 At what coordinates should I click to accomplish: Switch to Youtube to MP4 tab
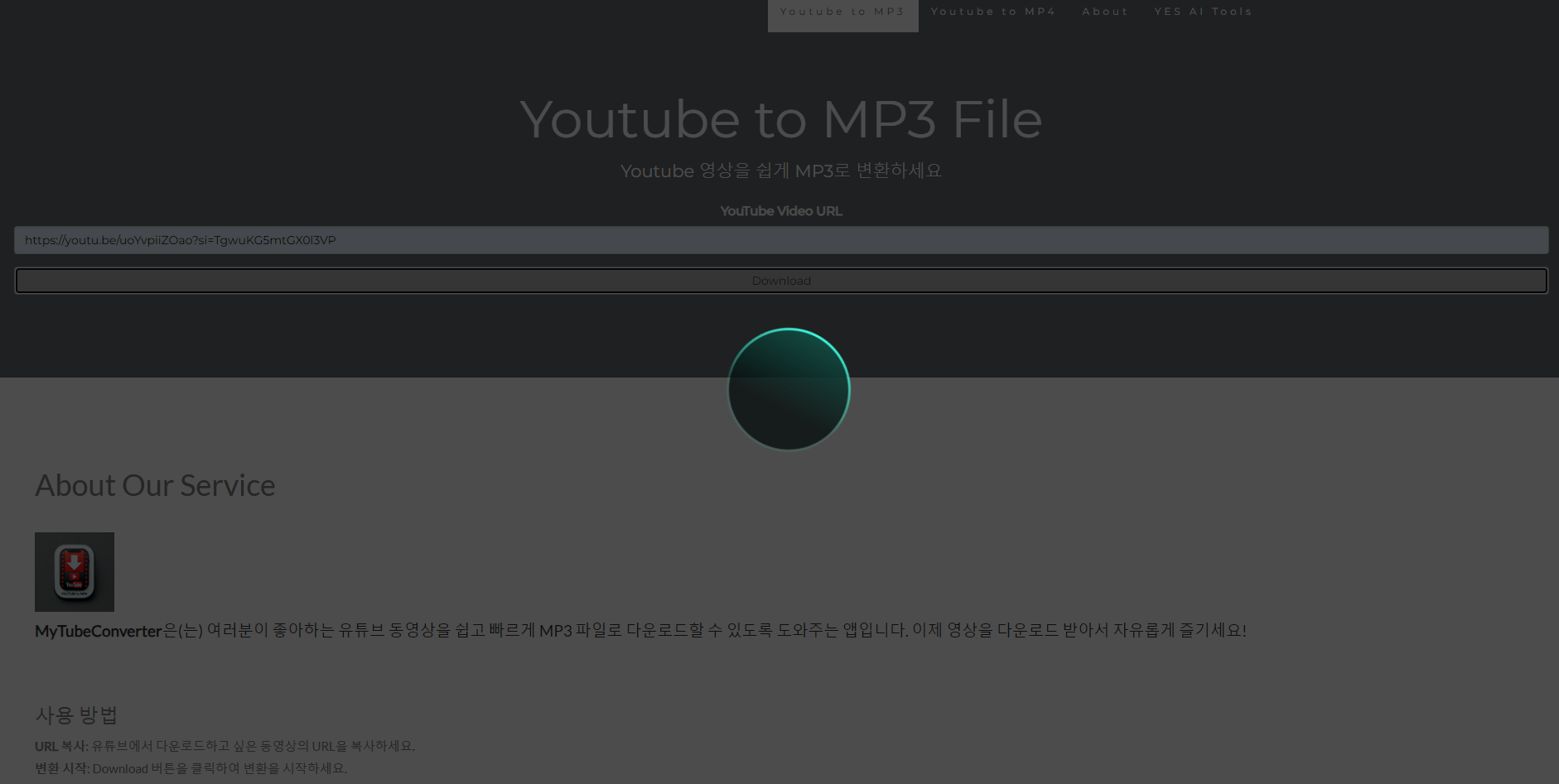[x=993, y=12]
